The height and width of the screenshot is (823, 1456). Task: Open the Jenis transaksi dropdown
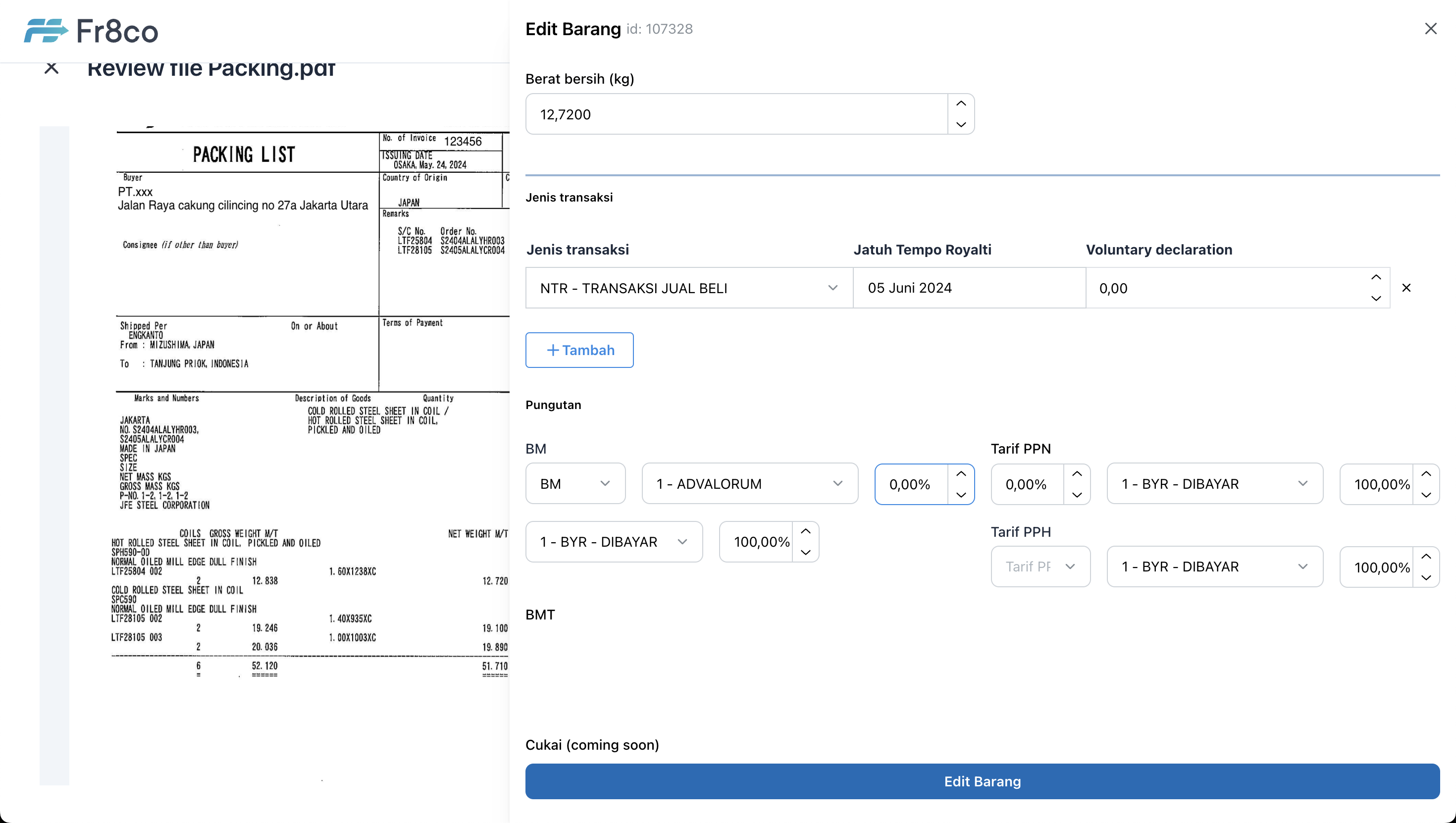(x=688, y=288)
